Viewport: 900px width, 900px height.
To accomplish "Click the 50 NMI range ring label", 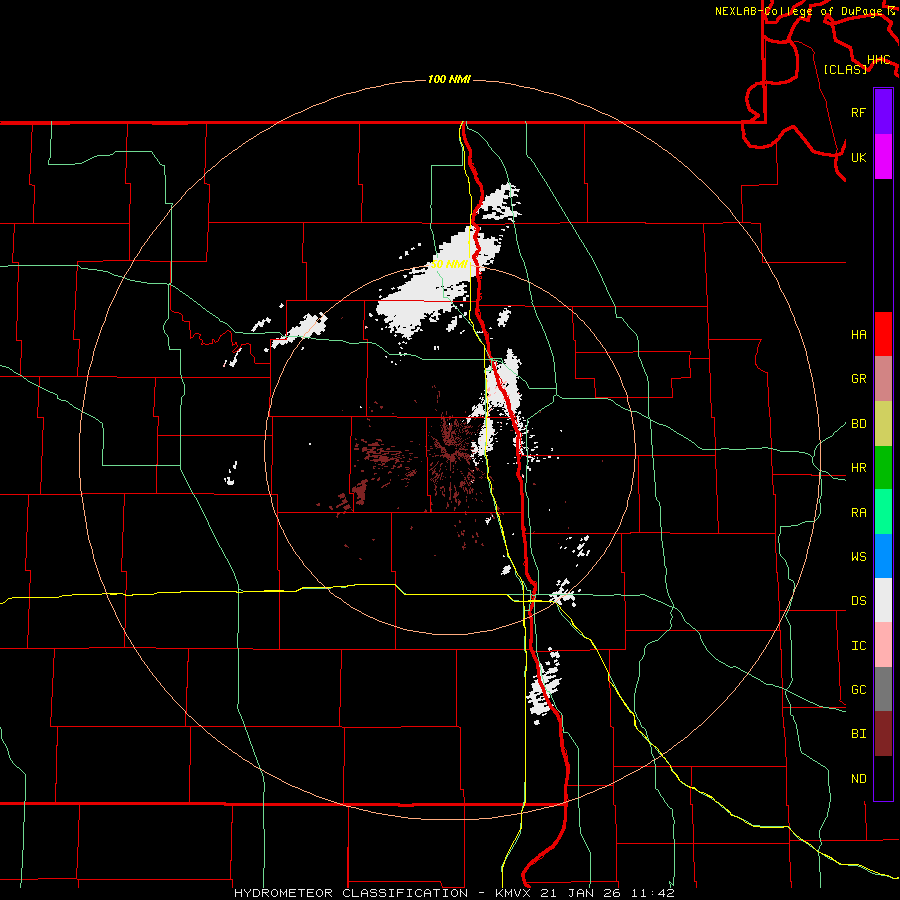I will (449, 265).
